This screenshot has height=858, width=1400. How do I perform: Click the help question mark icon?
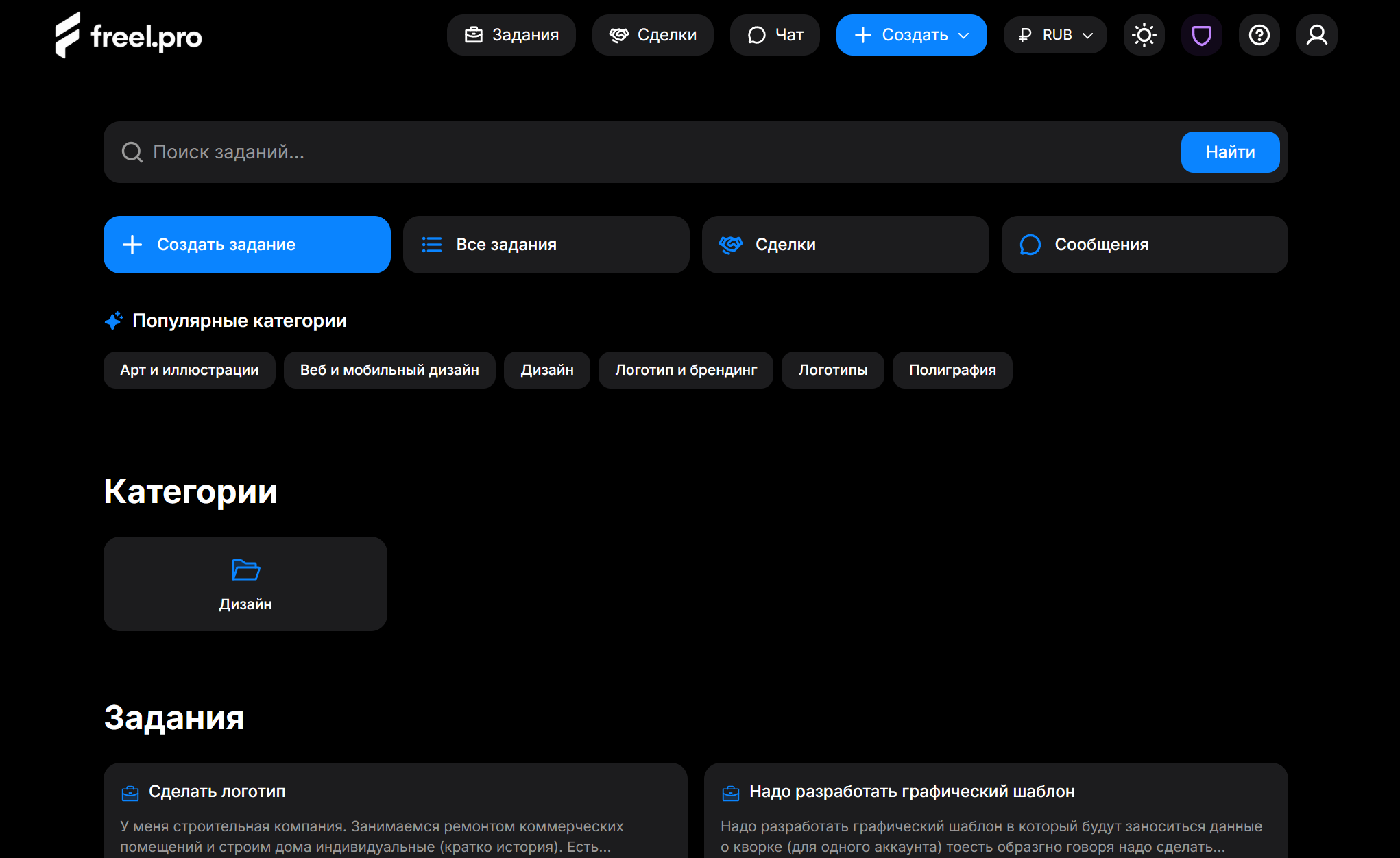[1259, 34]
